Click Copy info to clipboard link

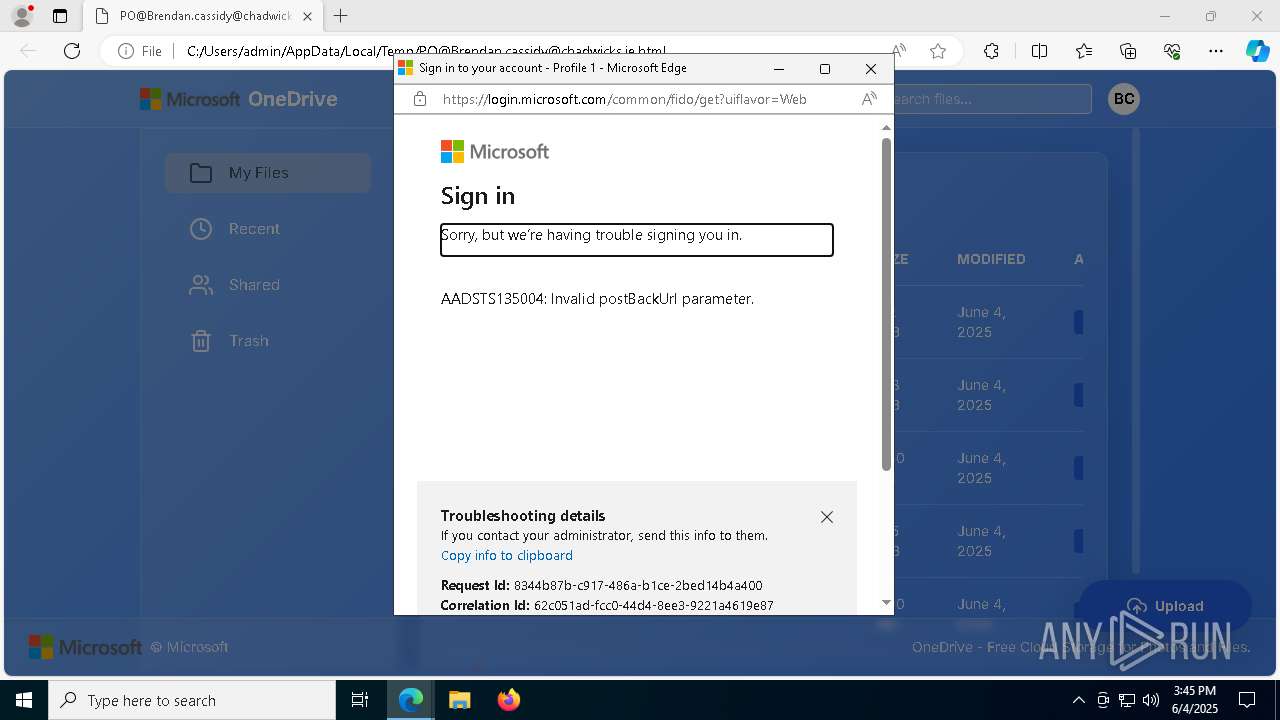[x=507, y=556]
